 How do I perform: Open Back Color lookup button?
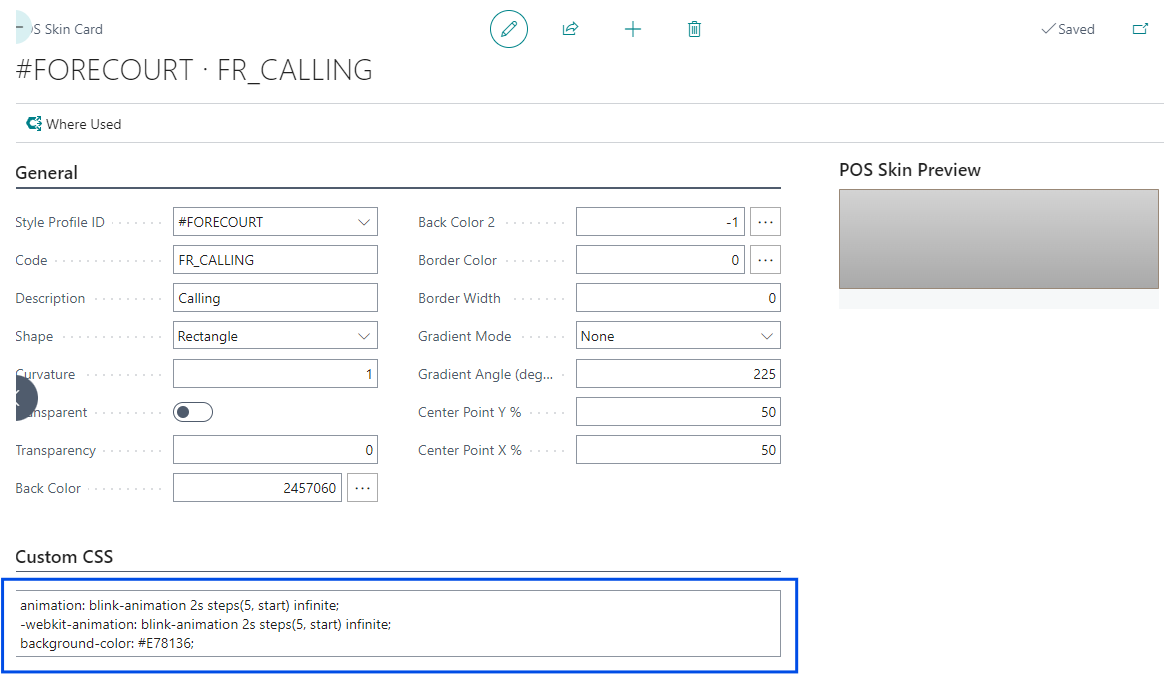coord(362,488)
